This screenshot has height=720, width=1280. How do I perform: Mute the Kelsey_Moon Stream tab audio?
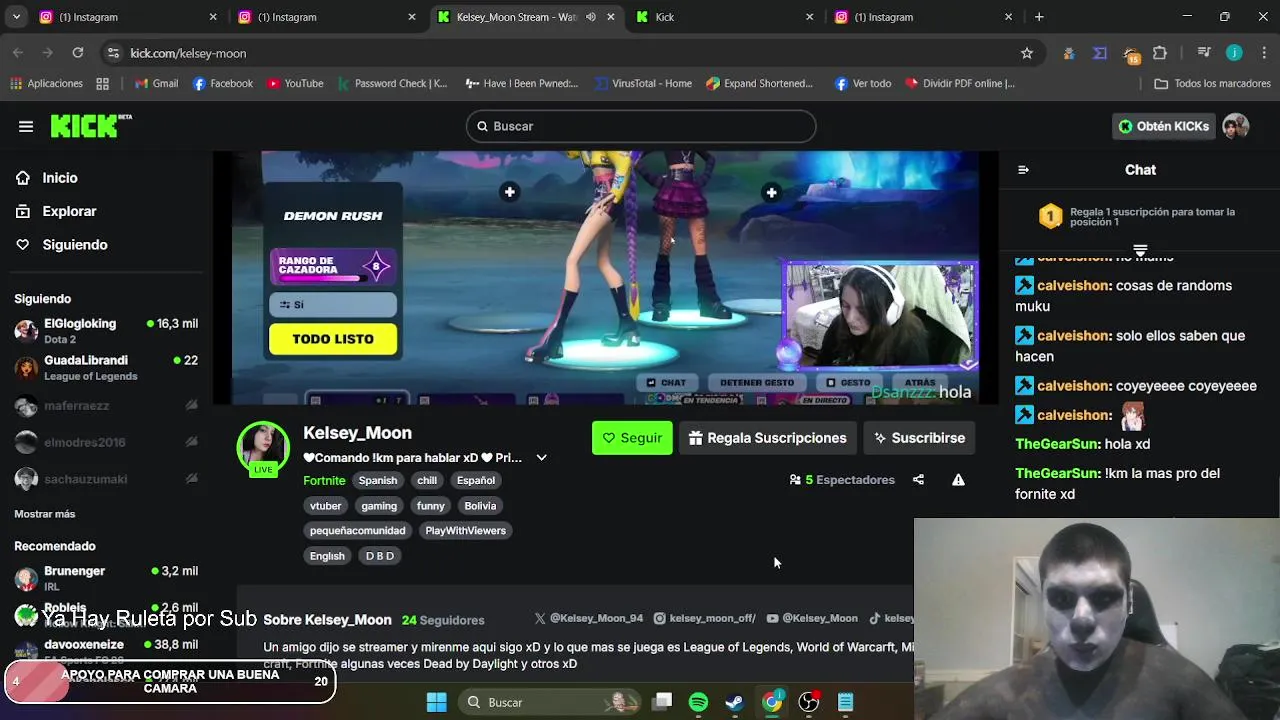point(591,17)
